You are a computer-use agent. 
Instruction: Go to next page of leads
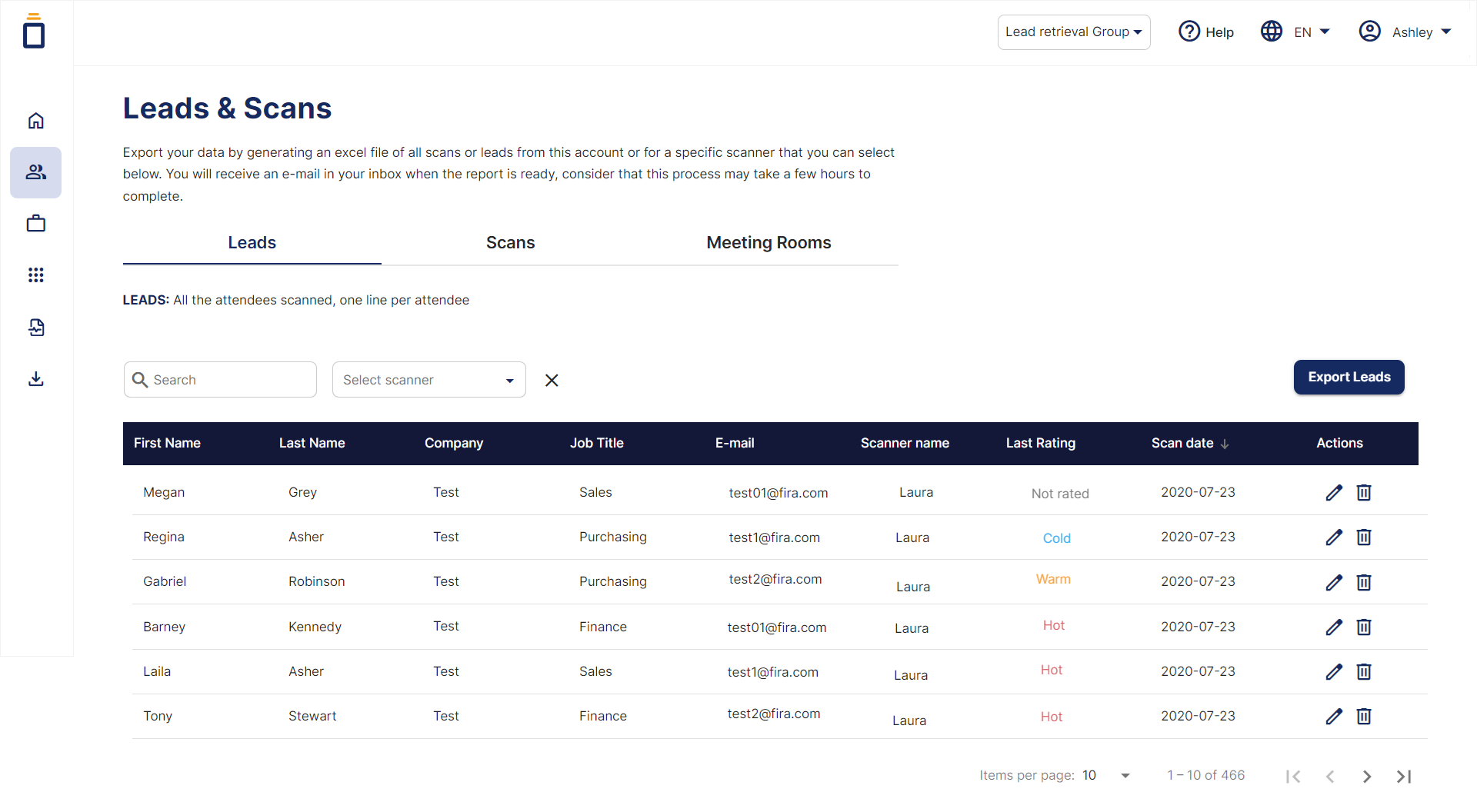coord(1367,777)
